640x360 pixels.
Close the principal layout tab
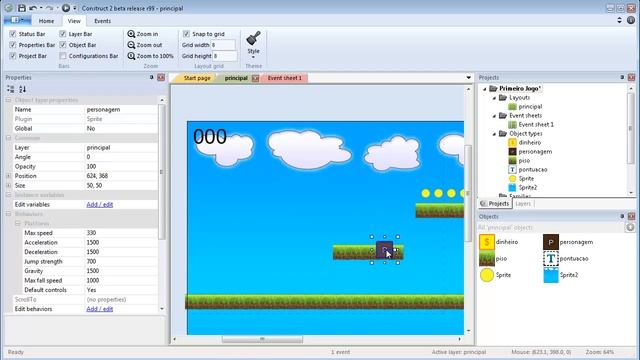256,78
